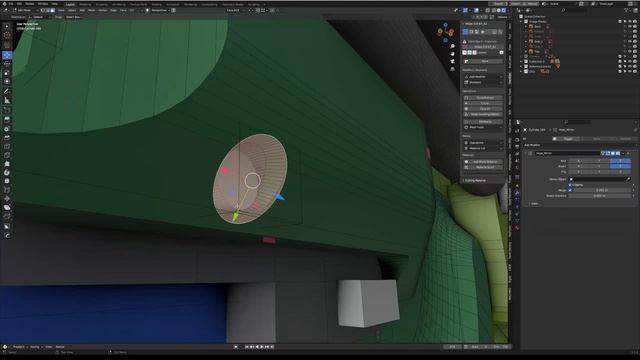The height and width of the screenshot is (360, 640).
Task: Click the Material Scroll button
Action: tap(483, 167)
